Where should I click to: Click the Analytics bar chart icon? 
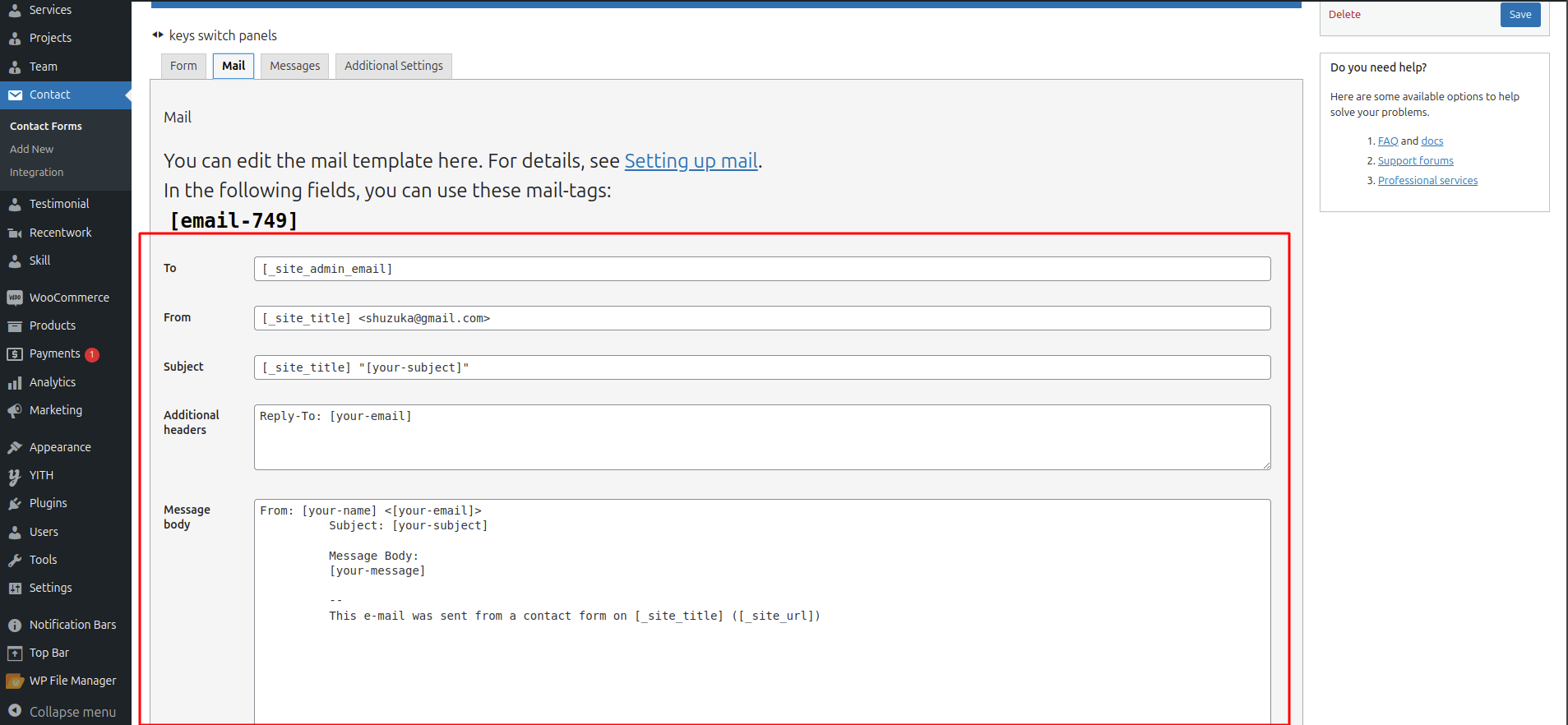[15, 382]
